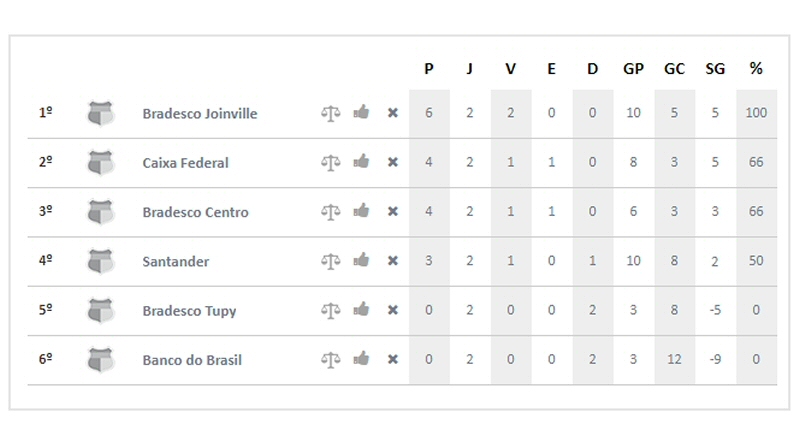Click the balance scale icon for Banco do Brasil

pyautogui.click(x=331, y=360)
